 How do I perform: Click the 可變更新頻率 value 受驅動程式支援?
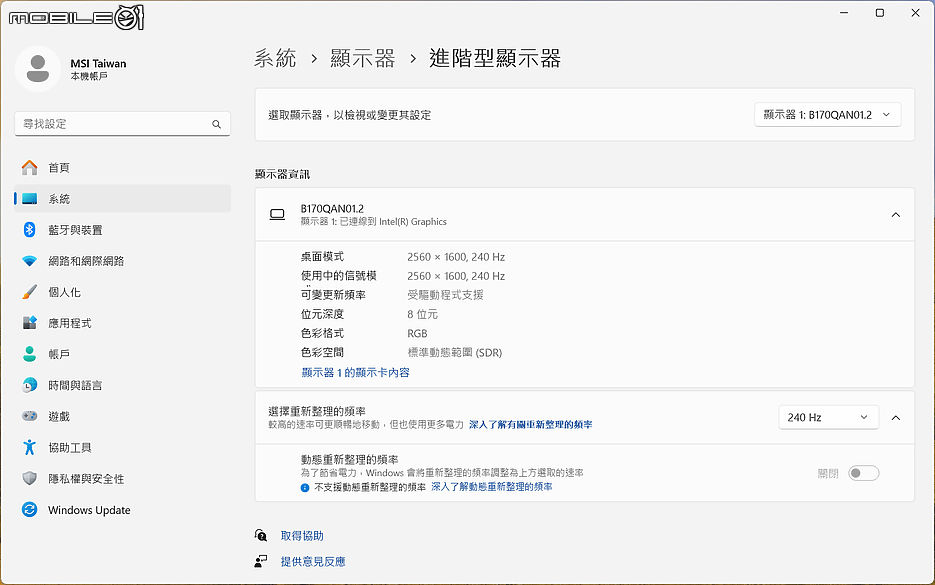point(445,295)
